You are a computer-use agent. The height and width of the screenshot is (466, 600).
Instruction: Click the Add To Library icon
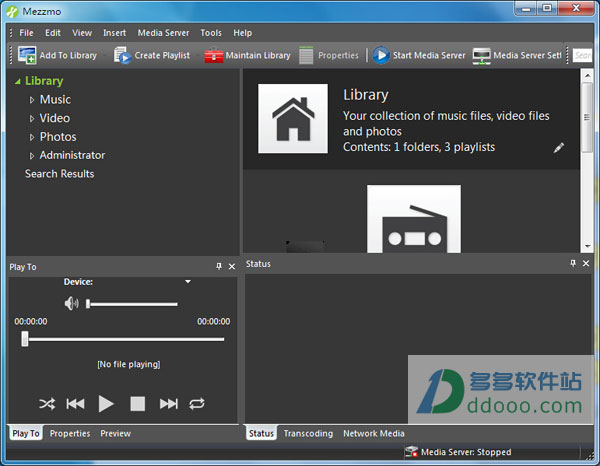(27, 55)
